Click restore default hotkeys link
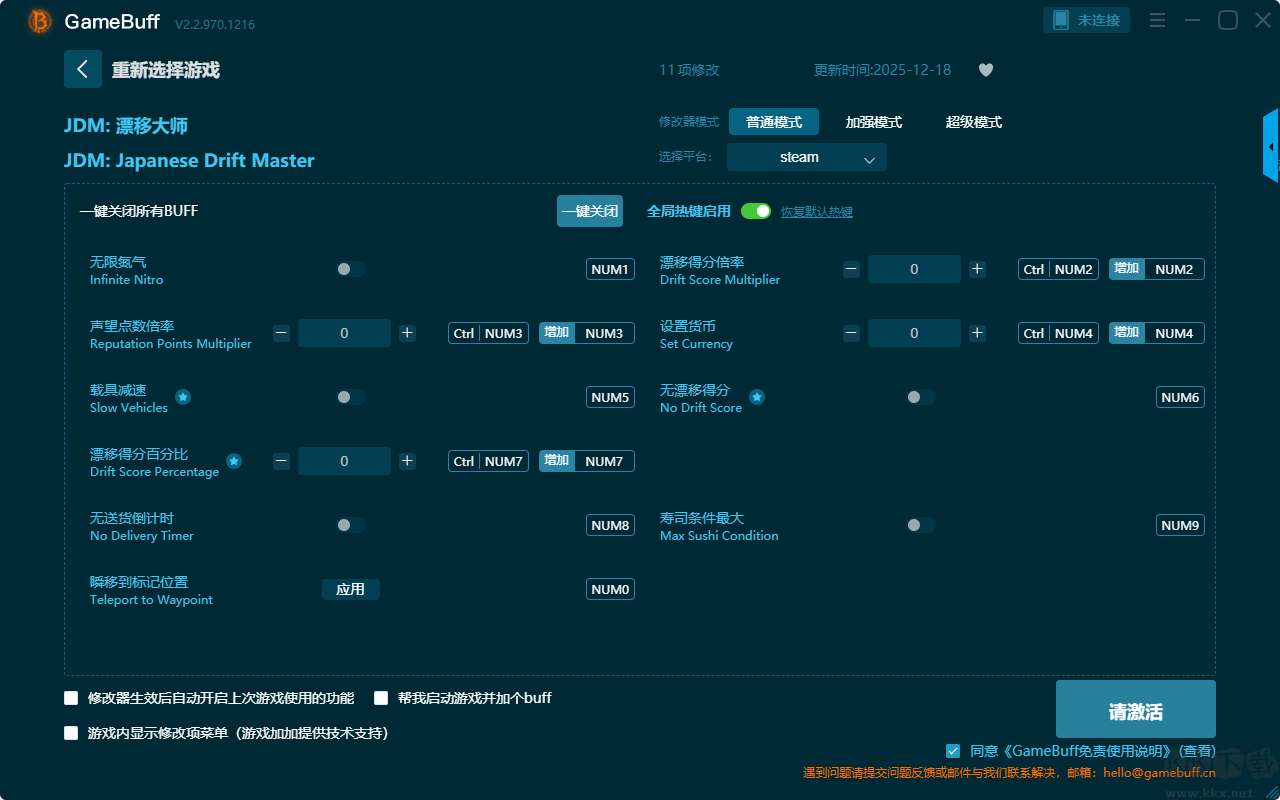The image size is (1280, 800). 816,212
